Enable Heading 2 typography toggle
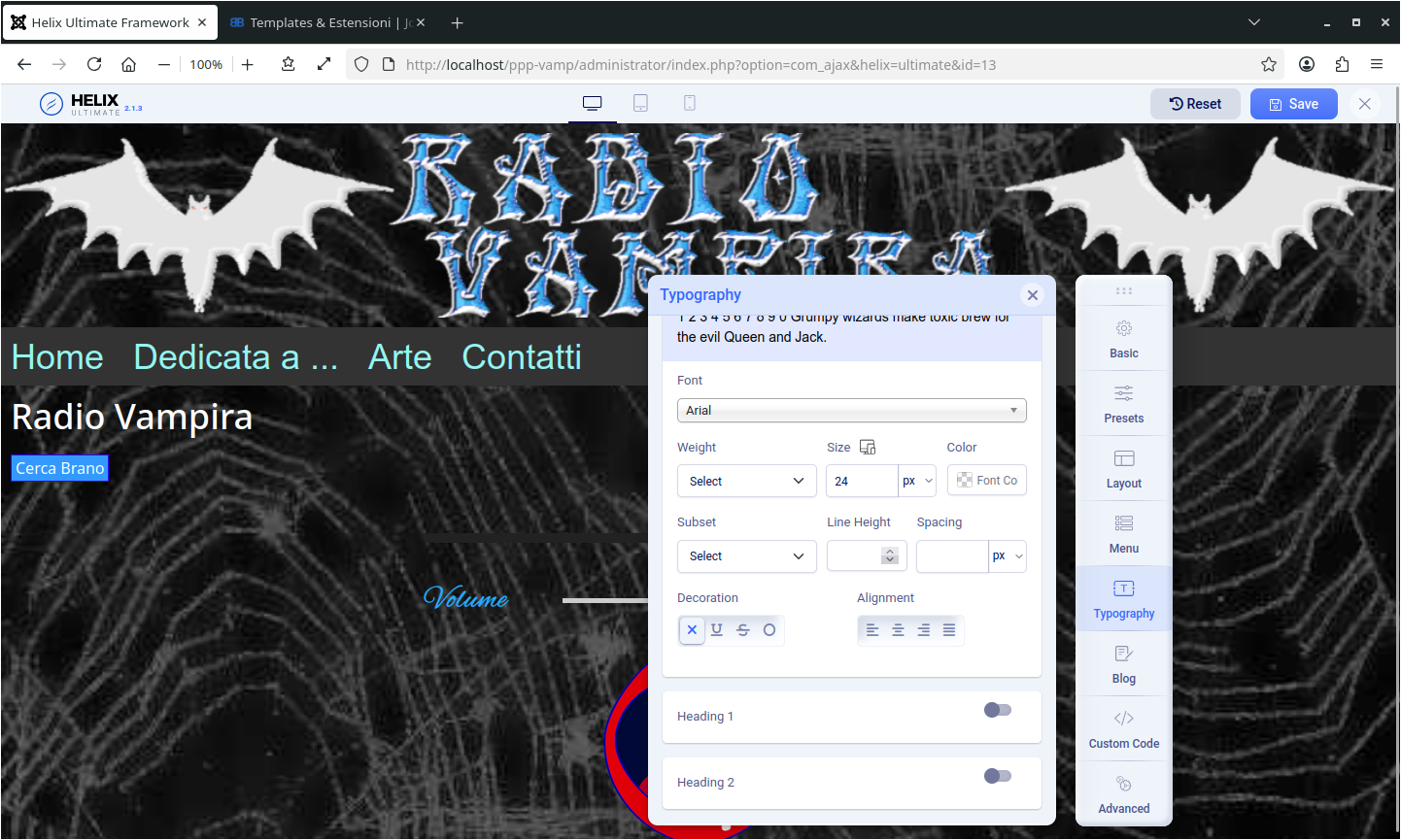Viewport: 1401px width, 840px height. pos(998,776)
